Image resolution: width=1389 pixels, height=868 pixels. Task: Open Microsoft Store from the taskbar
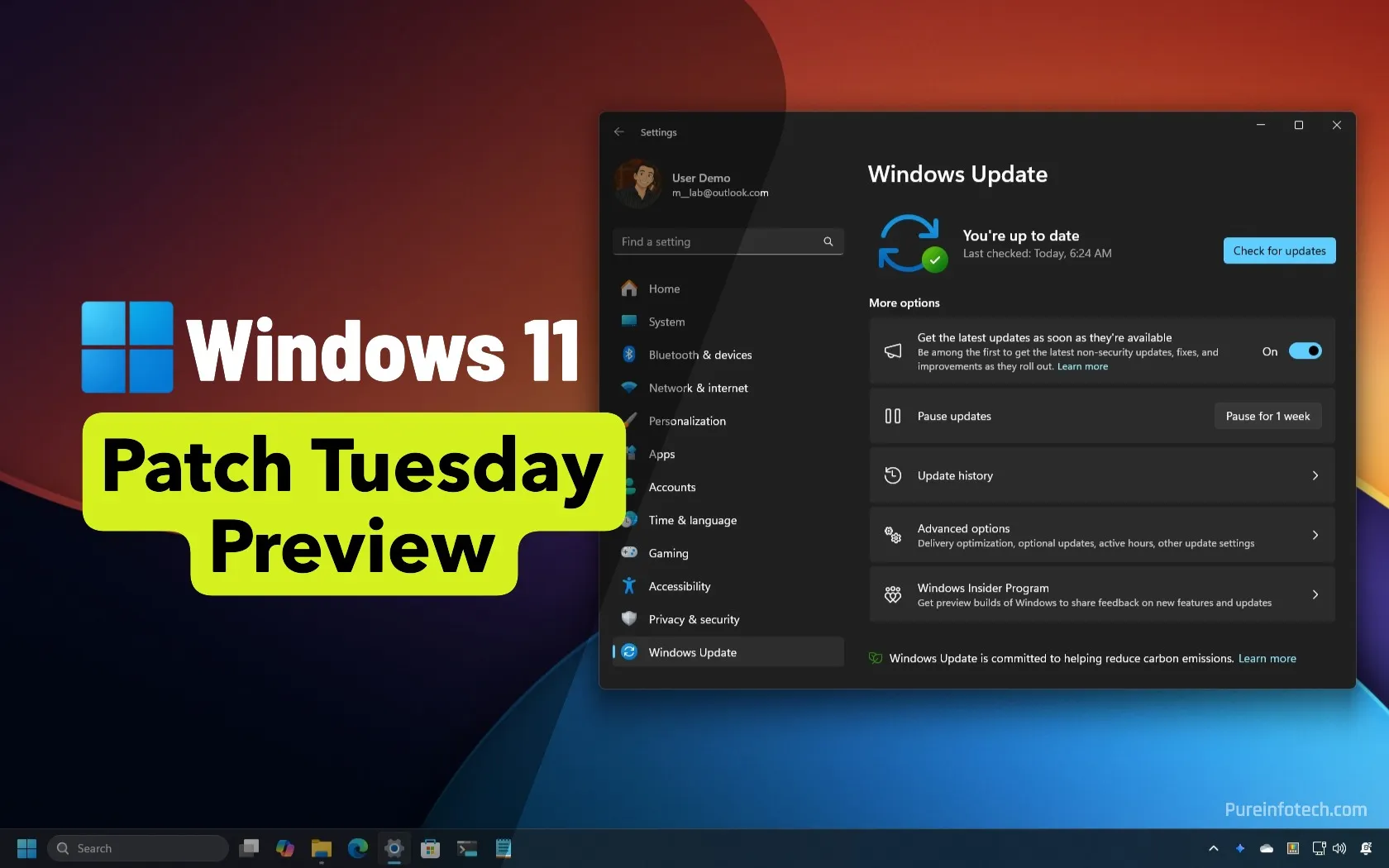430,848
